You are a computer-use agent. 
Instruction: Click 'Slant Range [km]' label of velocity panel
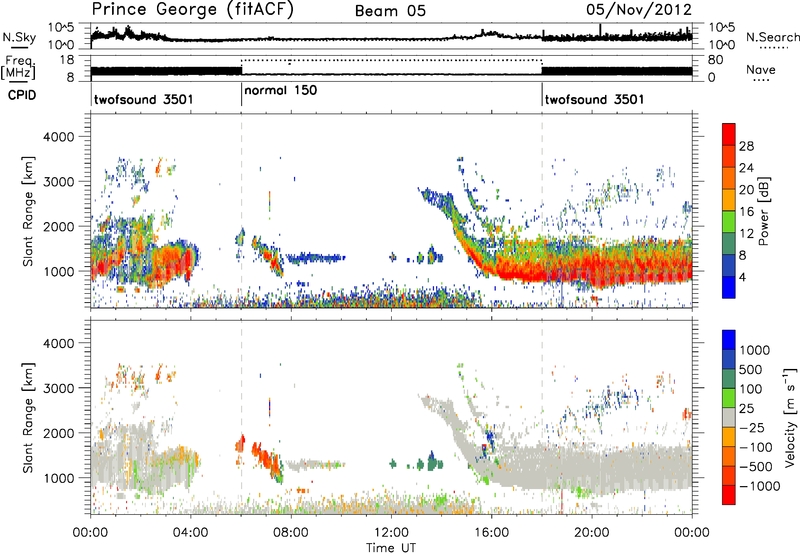(29, 417)
